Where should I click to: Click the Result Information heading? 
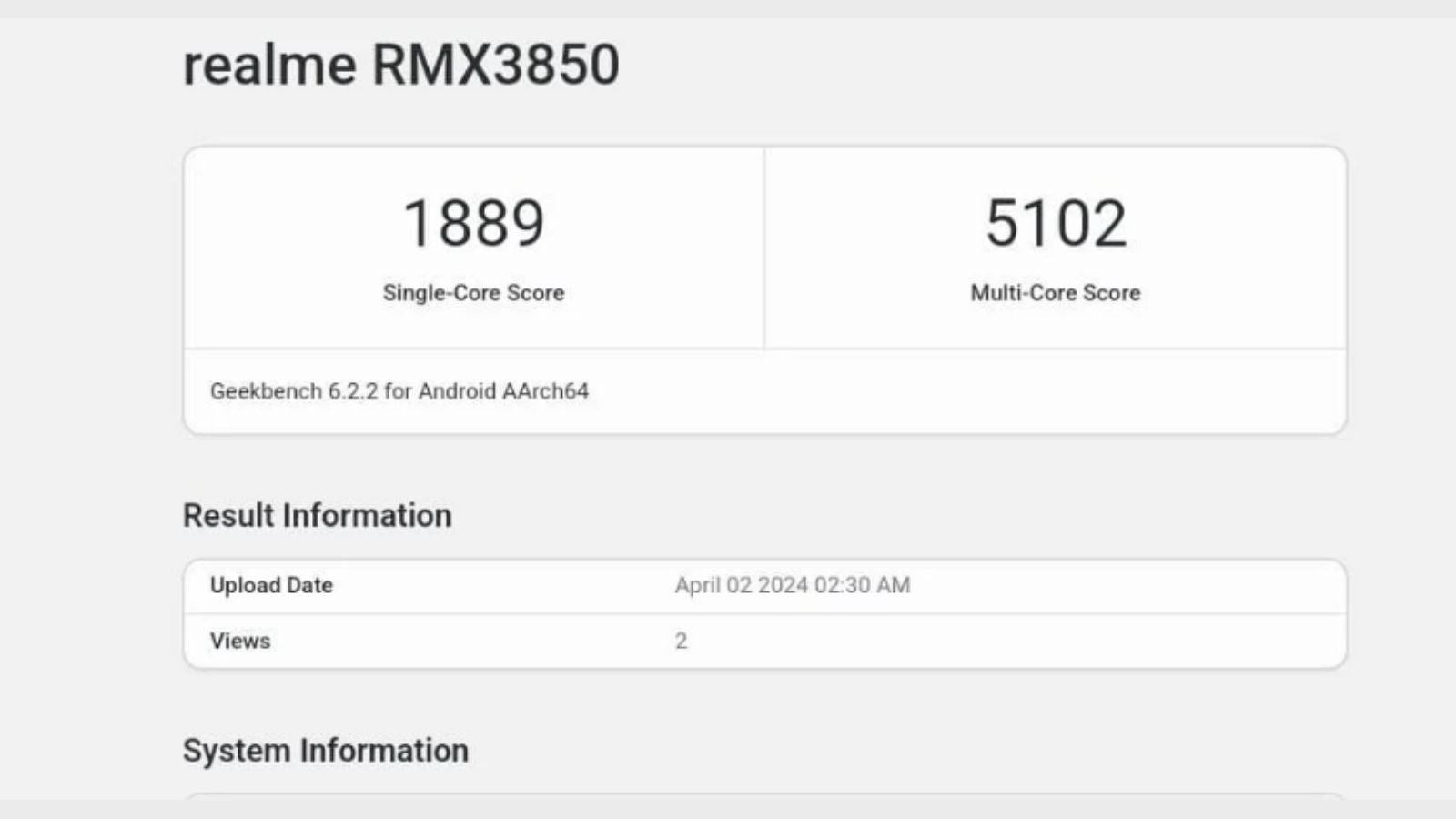click(317, 516)
